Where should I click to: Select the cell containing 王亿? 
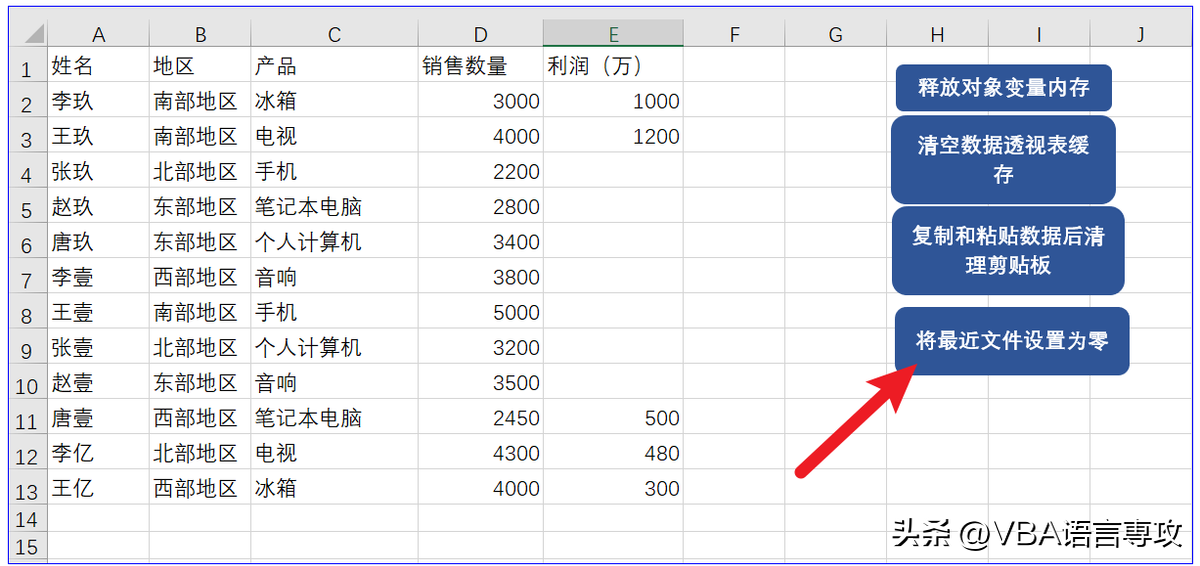(x=99, y=489)
